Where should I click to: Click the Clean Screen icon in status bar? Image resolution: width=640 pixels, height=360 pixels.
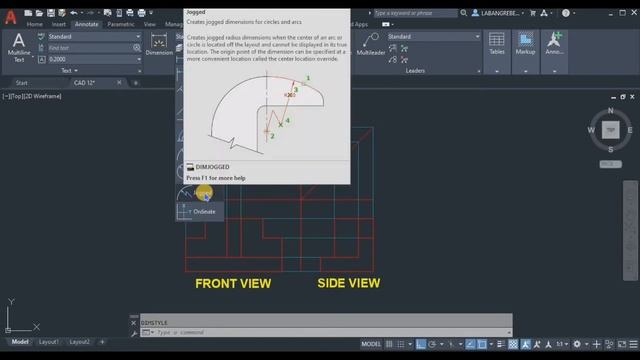tap(622, 344)
